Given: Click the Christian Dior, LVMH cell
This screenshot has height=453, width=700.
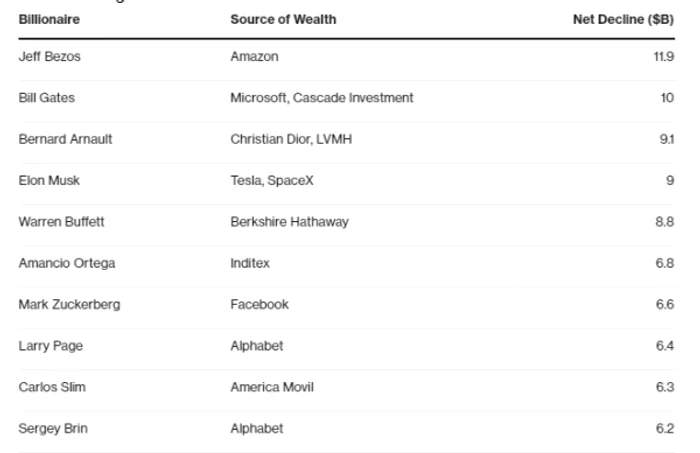Looking at the screenshot, I should tap(291, 139).
